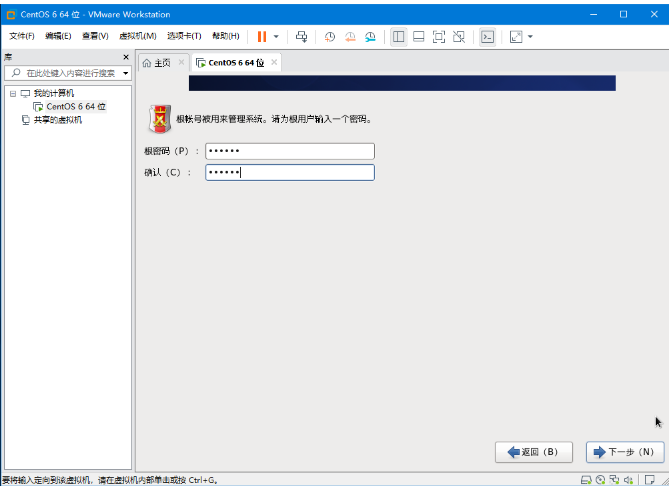Screen dimensions: 669x486
Task: Switch to the 主页 home tab
Action: tap(157, 63)
